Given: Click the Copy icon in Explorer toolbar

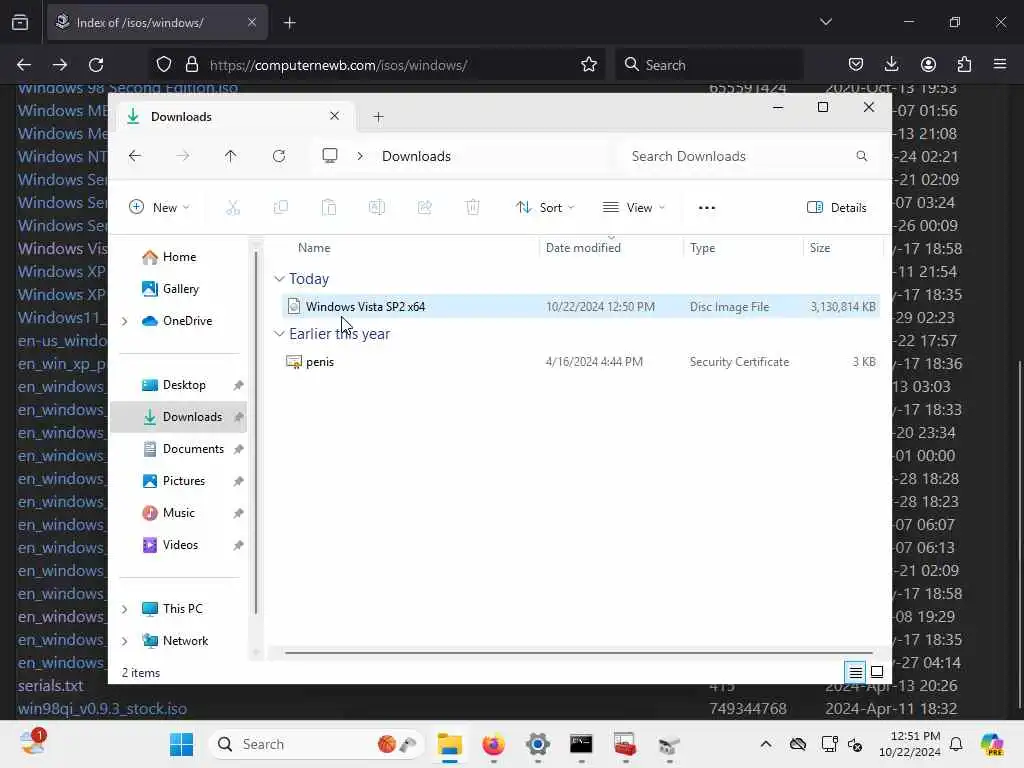Looking at the screenshot, I should pos(281,208).
